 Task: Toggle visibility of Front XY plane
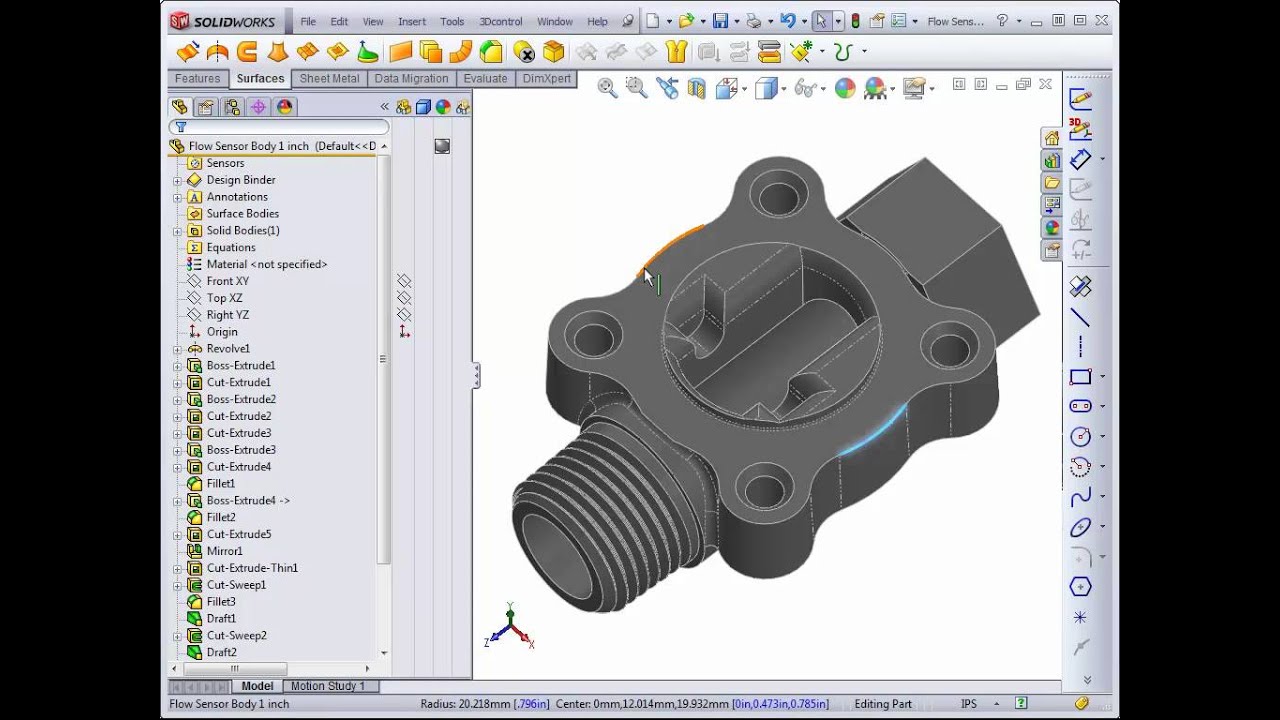404,281
